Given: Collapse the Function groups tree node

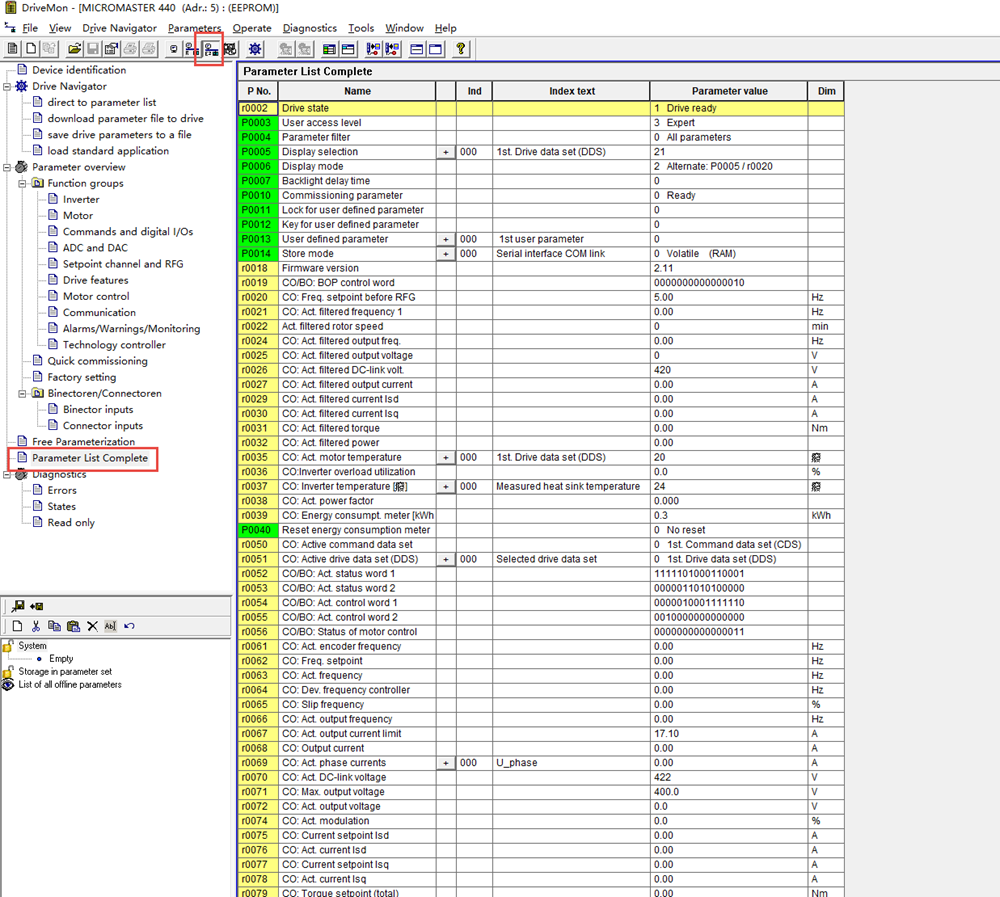Looking at the screenshot, I should pos(22,184).
